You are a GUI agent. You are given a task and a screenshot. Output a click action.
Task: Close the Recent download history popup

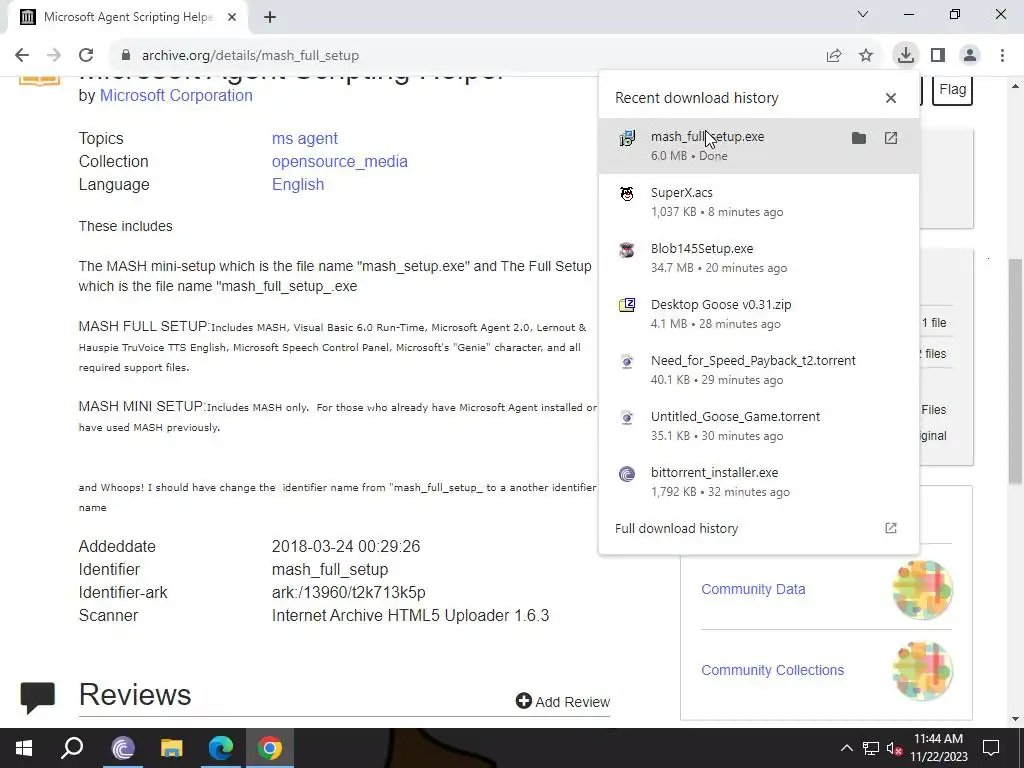coord(891,98)
